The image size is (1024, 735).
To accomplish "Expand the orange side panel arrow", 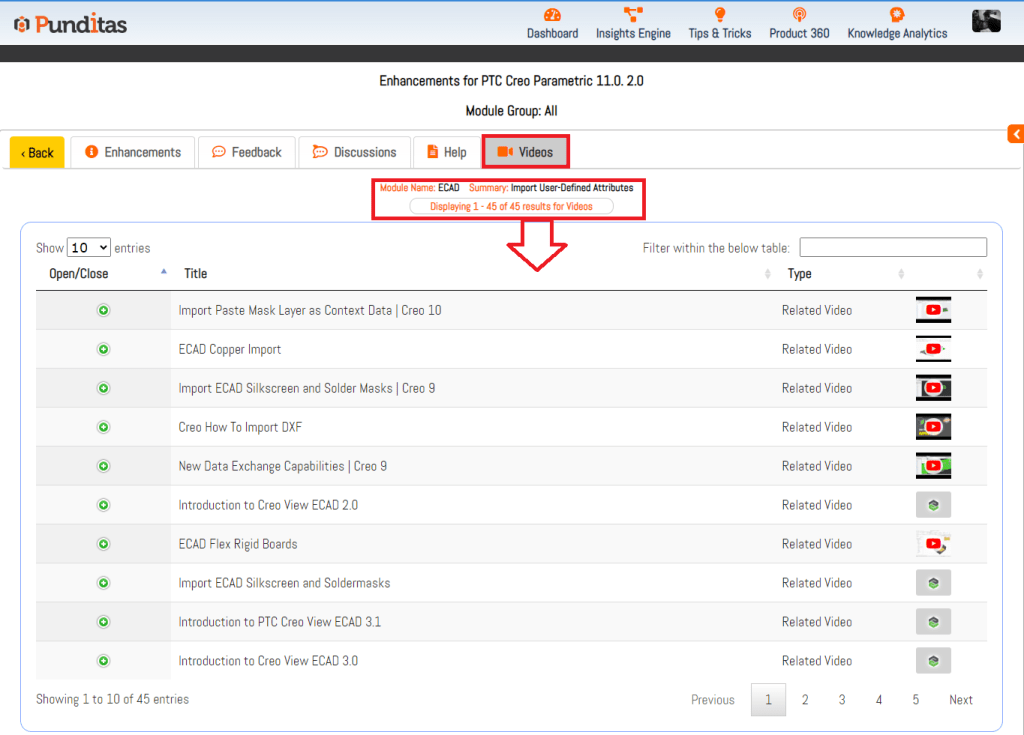I will tap(1015, 134).
